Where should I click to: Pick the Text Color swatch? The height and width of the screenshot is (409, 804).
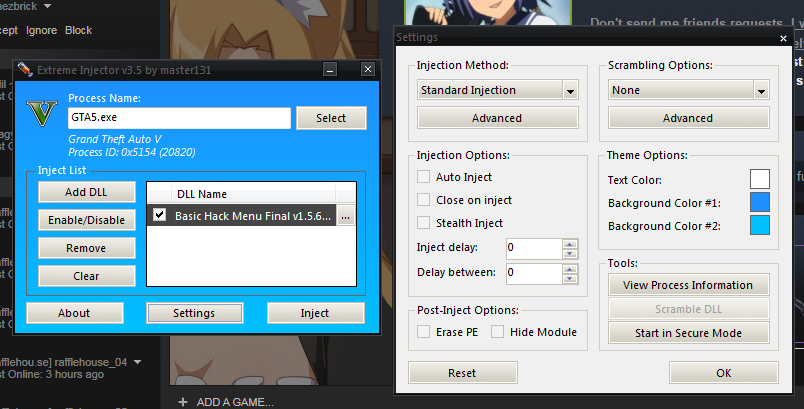coord(759,179)
